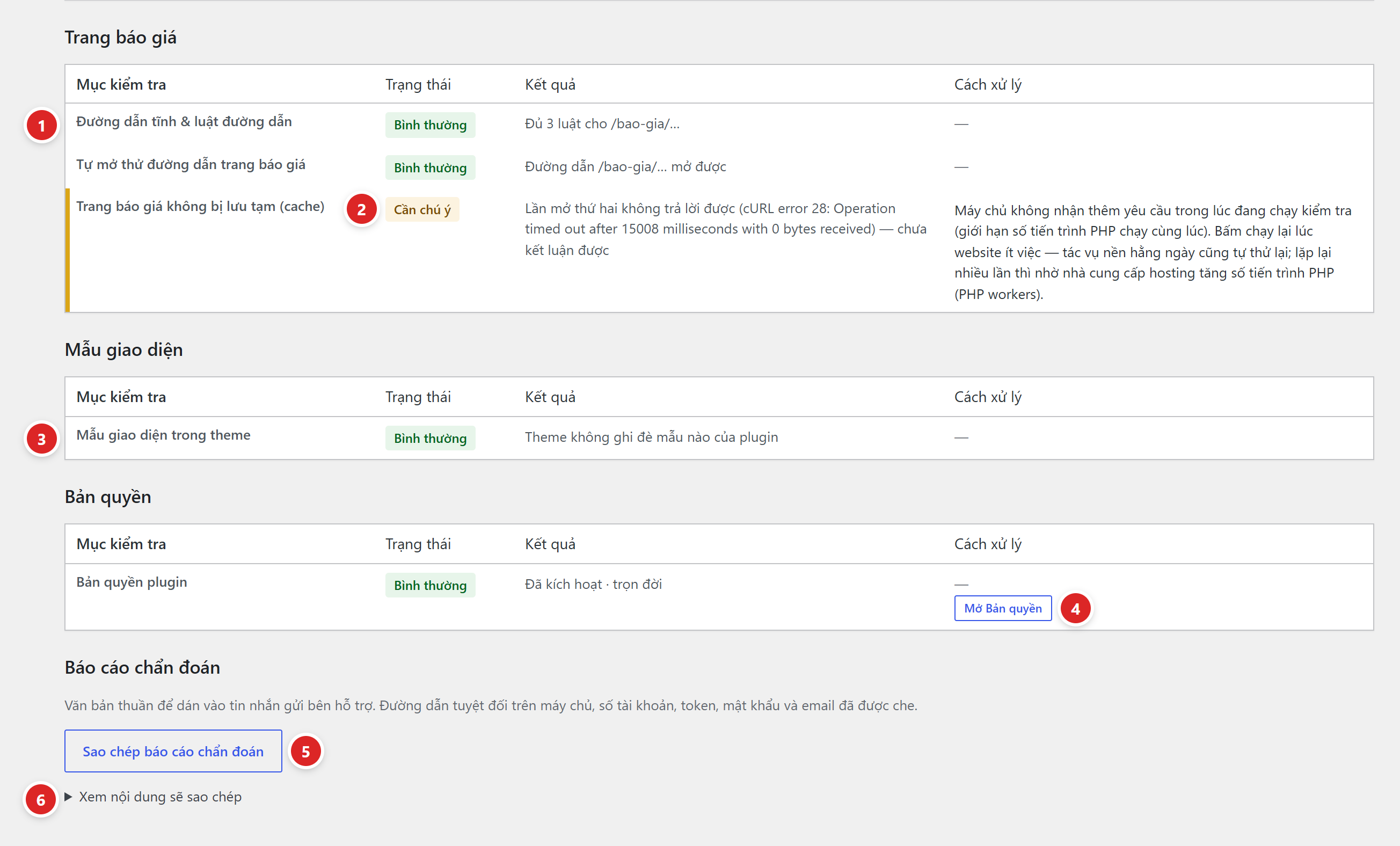
Task: Click the 'Cần chú ý' status badge
Action: [x=422, y=210]
